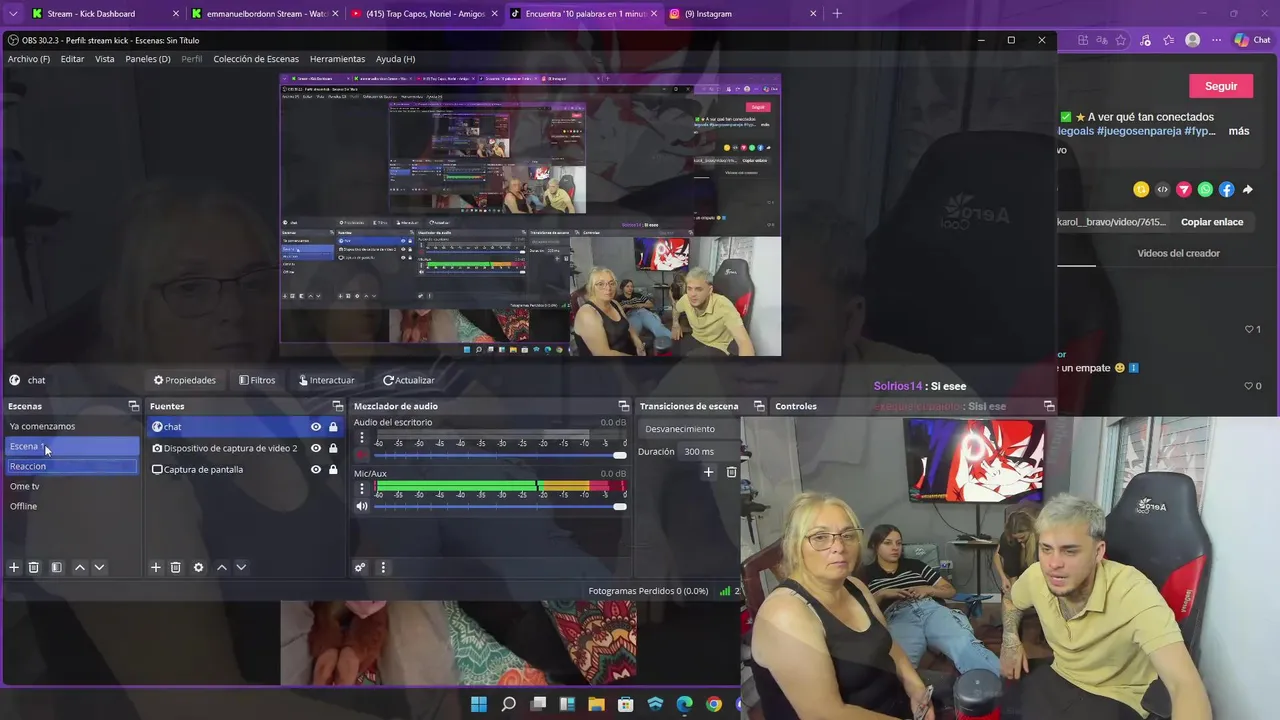Click Actualizar button in source toolbar
1280x720 pixels.
point(408,380)
